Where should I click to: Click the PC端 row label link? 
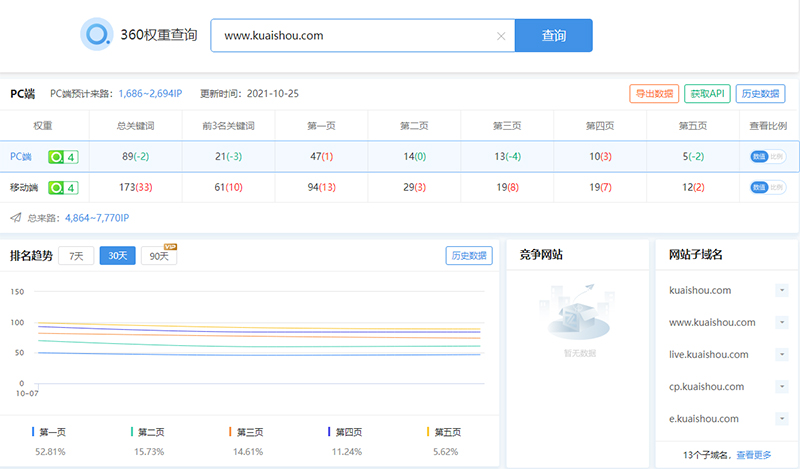[x=21, y=157]
